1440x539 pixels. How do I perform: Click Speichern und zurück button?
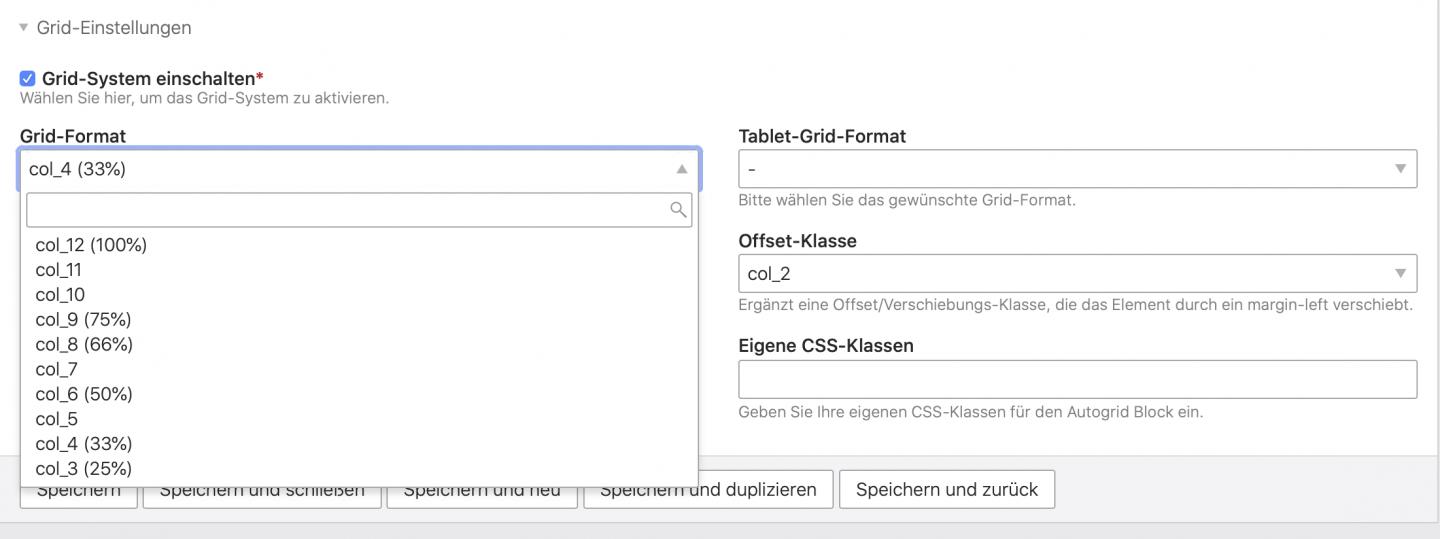click(946, 490)
